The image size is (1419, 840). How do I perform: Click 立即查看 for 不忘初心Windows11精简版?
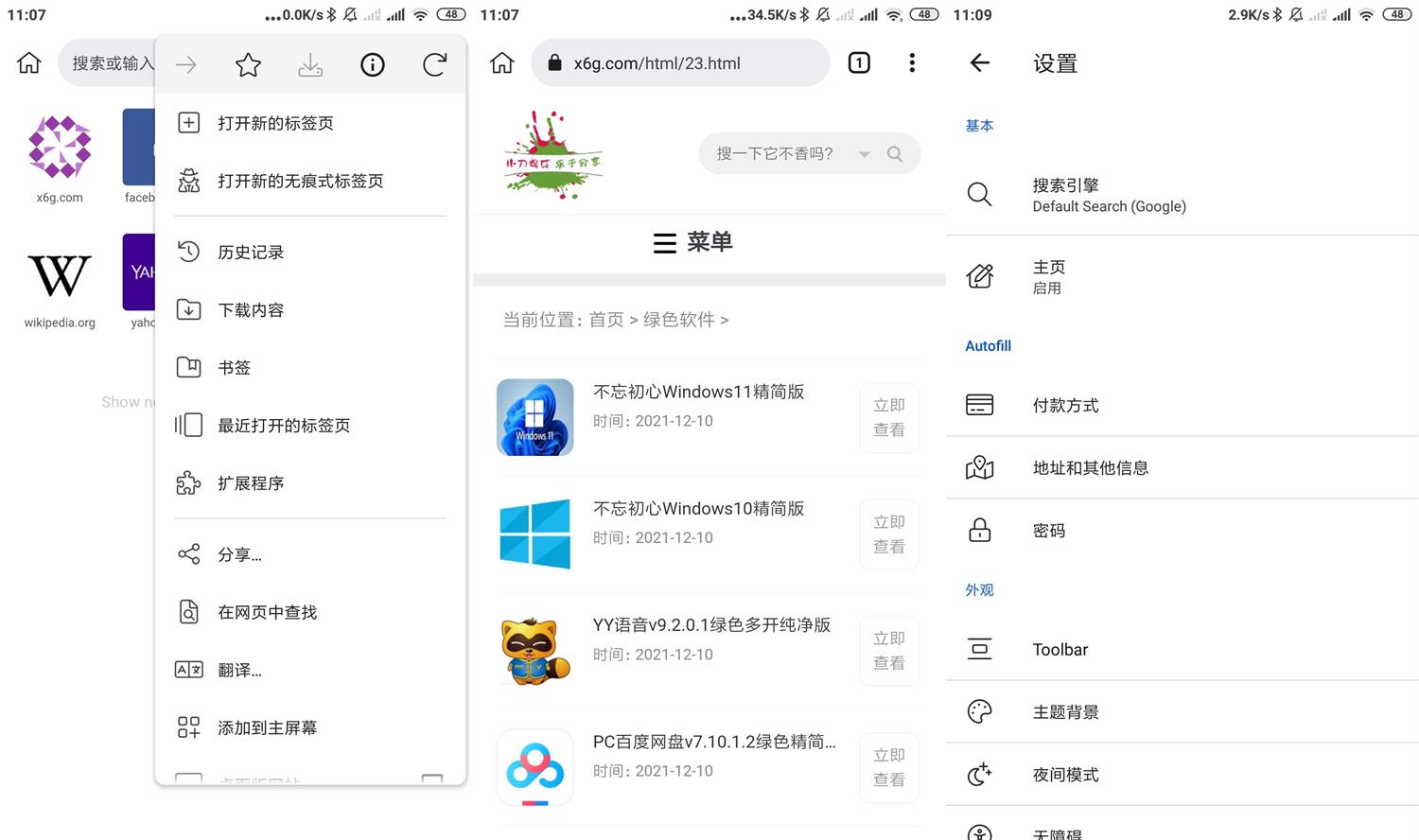point(888,417)
